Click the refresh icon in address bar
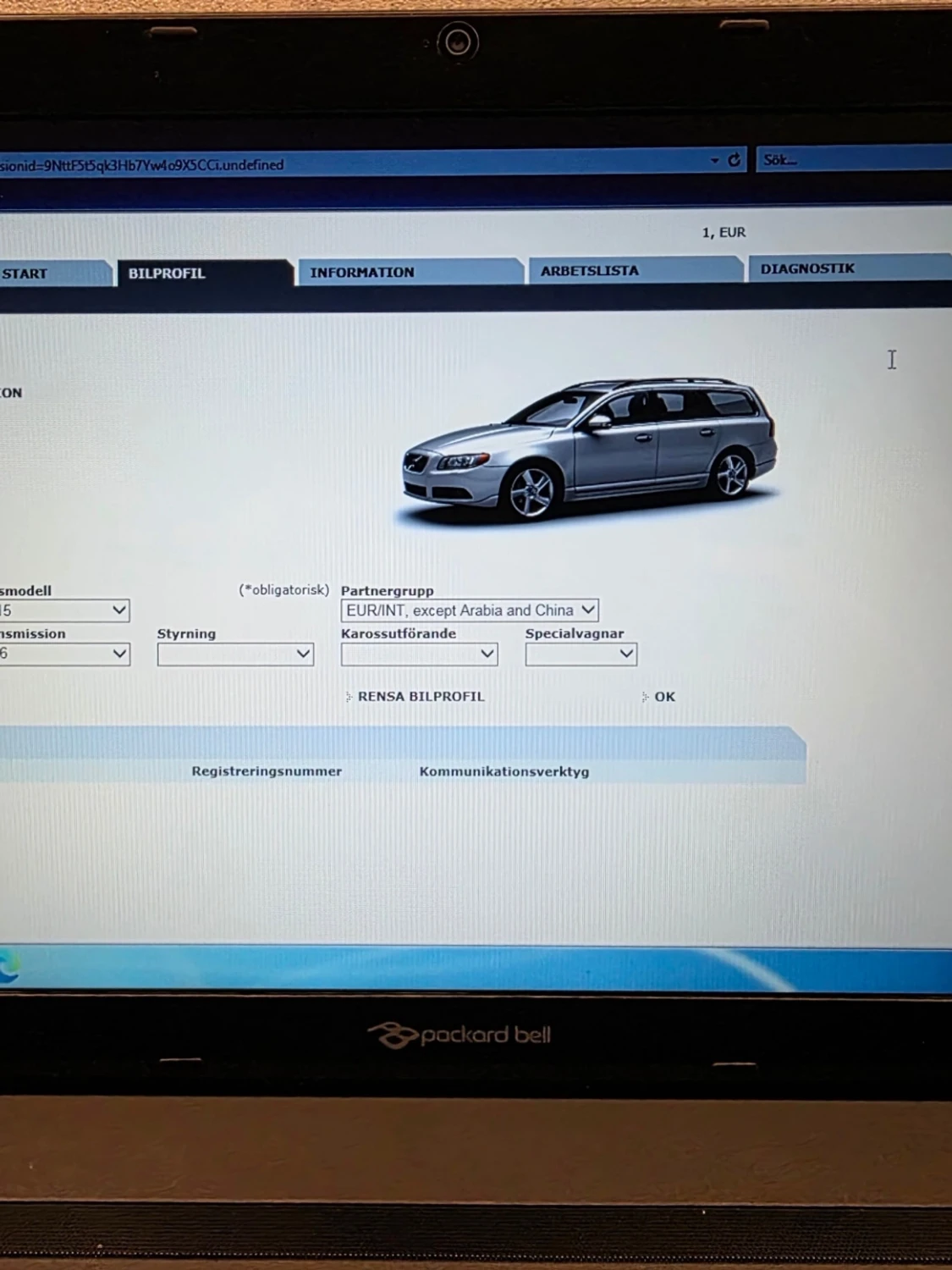 (x=735, y=159)
